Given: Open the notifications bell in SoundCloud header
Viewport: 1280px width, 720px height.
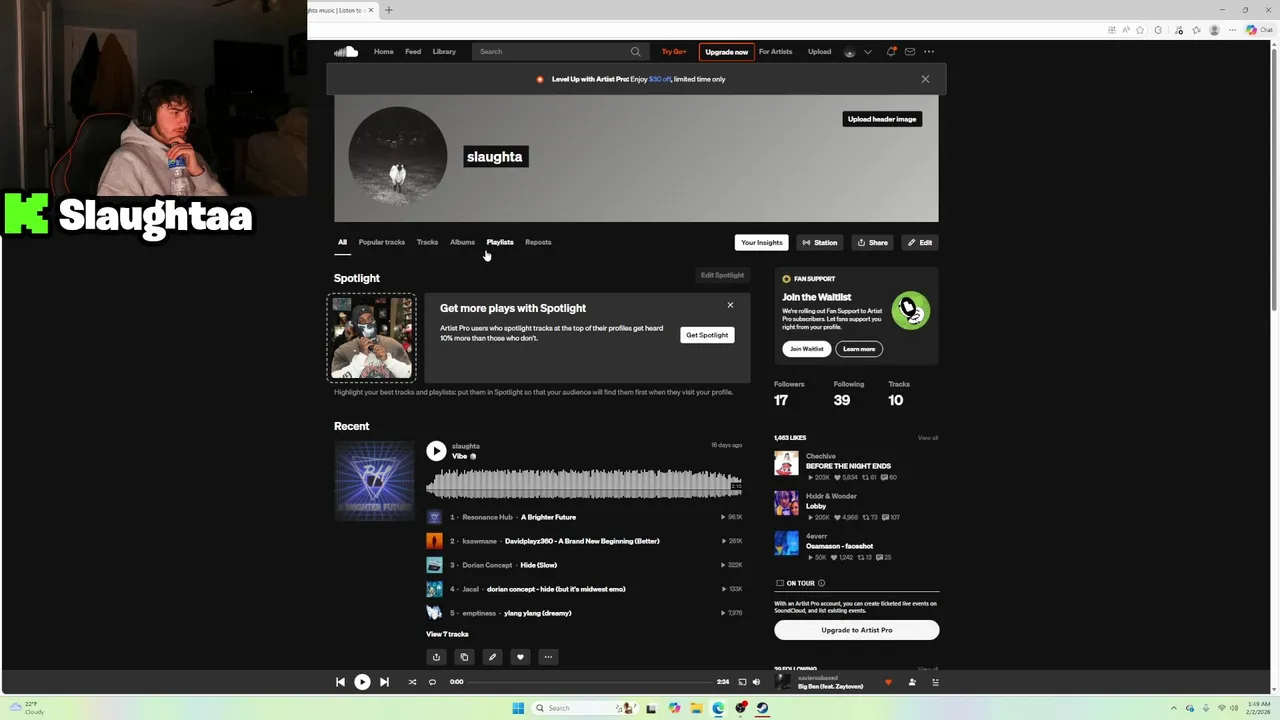Looking at the screenshot, I should [891, 52].
